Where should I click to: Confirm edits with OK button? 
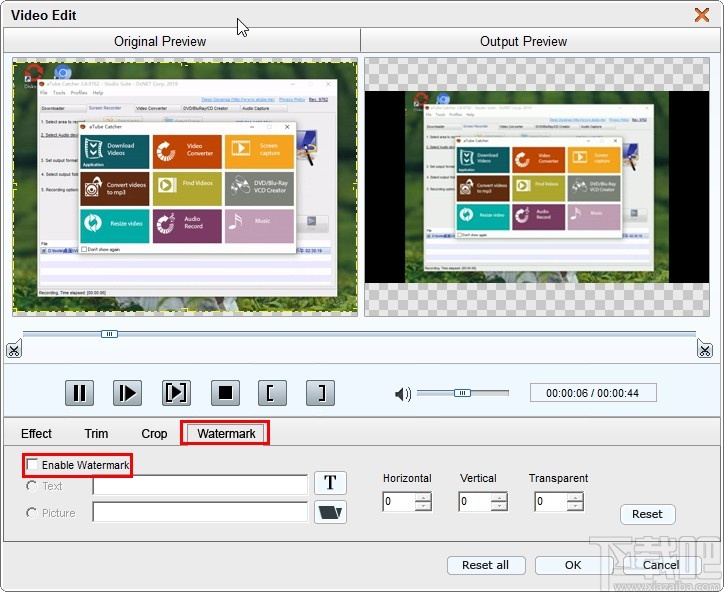(x=573, y=565)
